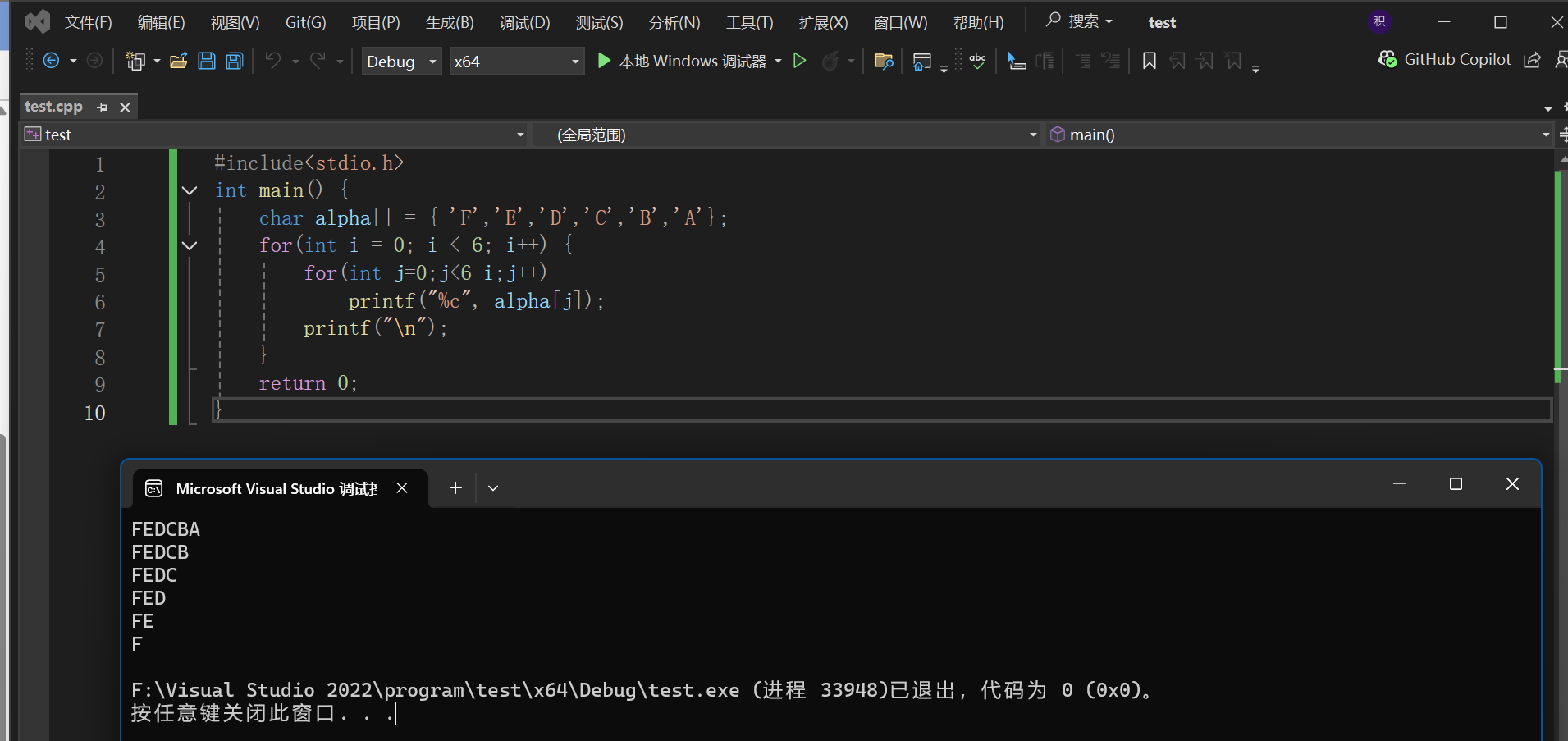1568x741 pixels.
Task: Open the 项目(P) menu
Action: 376,22
